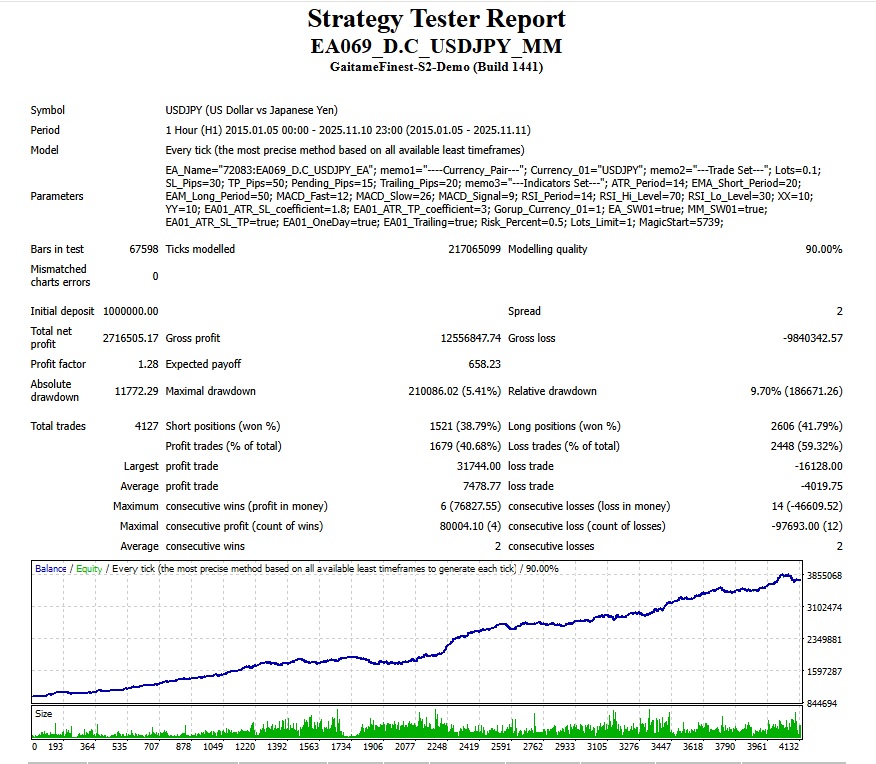
Task: Click the Size label in volume panel
Action: 44,714
